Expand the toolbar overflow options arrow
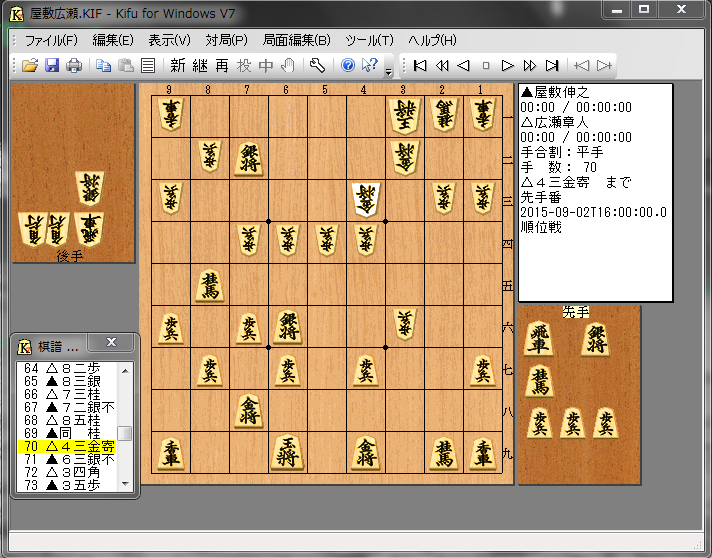 pyautogui.click(x=388, y=71)
